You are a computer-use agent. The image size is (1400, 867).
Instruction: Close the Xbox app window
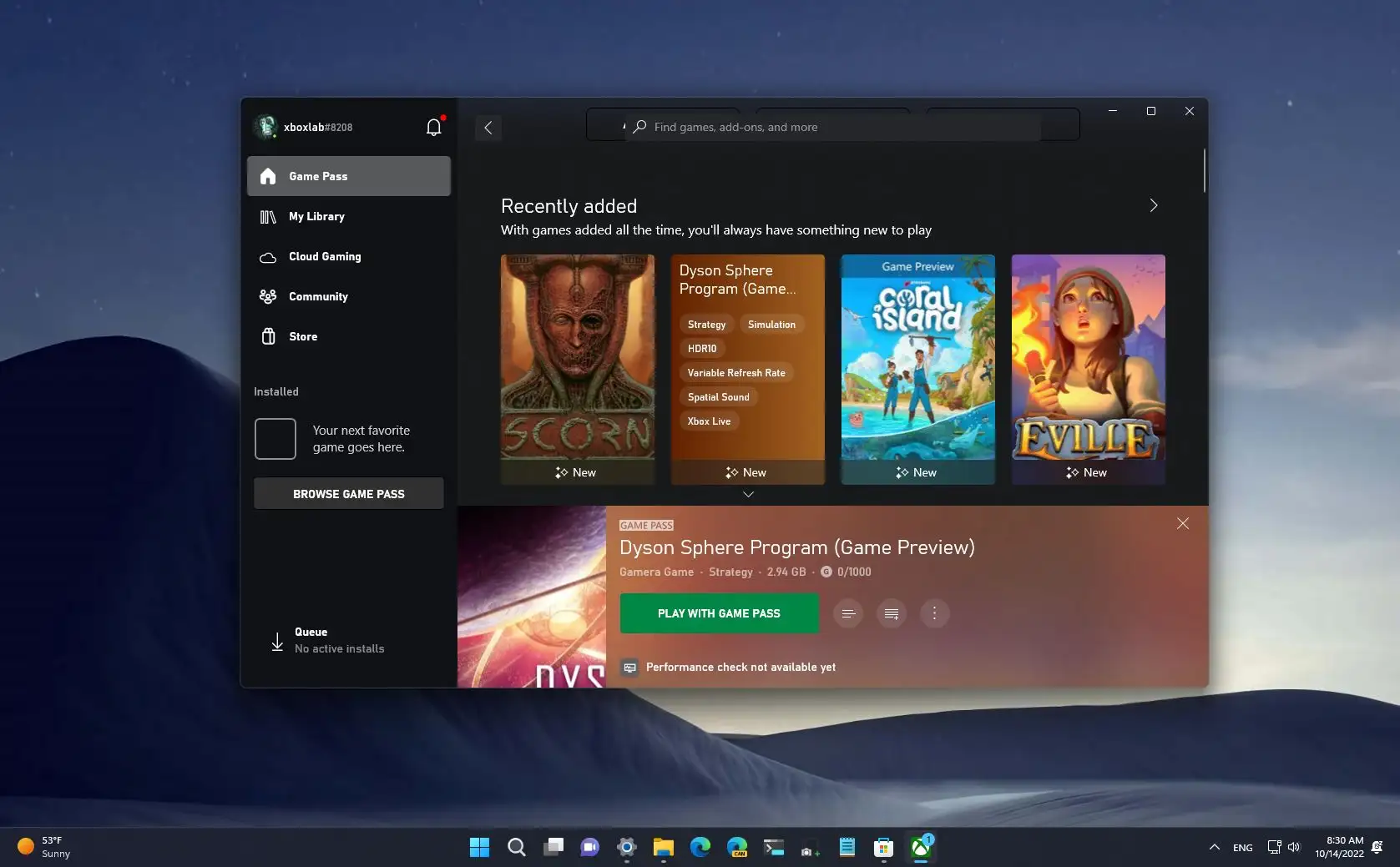click(x=1190, y=111)
